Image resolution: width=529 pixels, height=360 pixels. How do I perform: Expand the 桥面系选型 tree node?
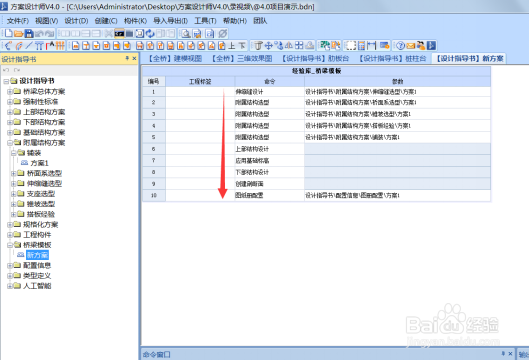point(14,173)
